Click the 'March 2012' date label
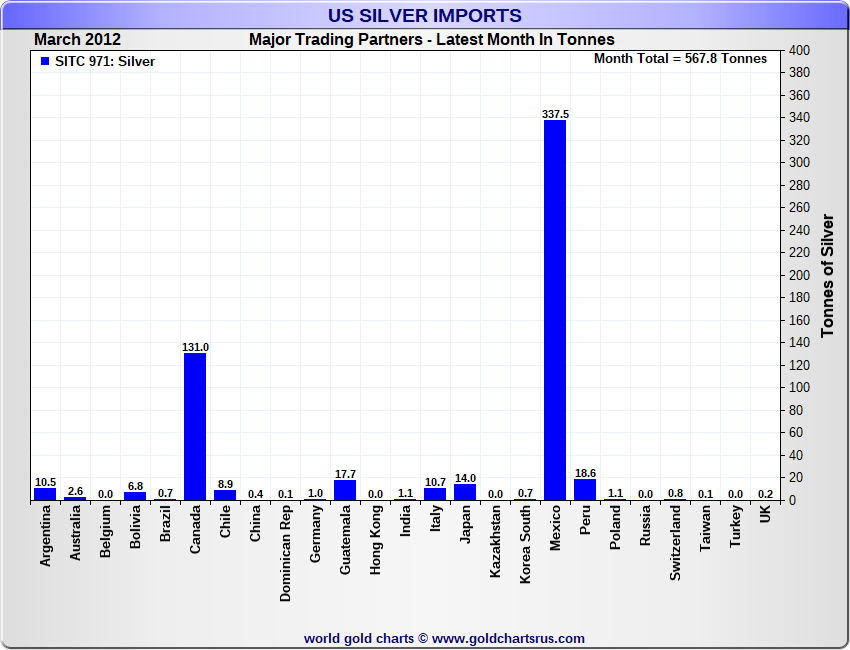 (x=77, y=40)
